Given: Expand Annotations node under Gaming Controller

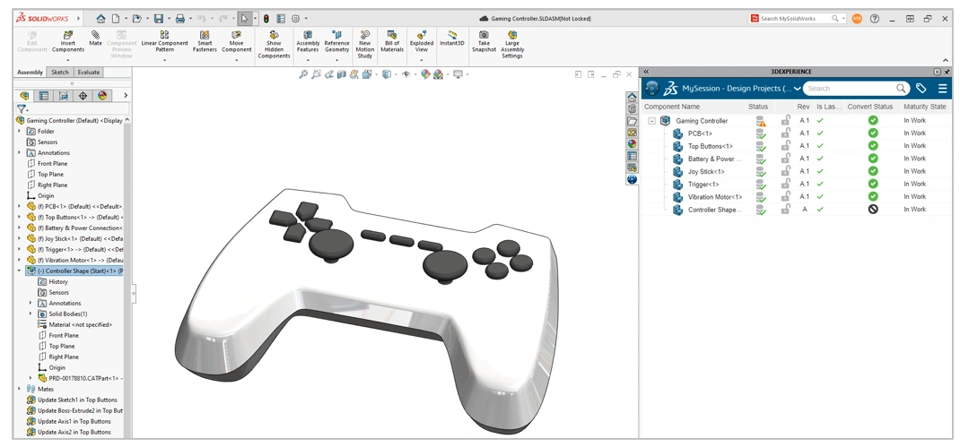Looking at the screenshot, I should click(x=19, y=152).
